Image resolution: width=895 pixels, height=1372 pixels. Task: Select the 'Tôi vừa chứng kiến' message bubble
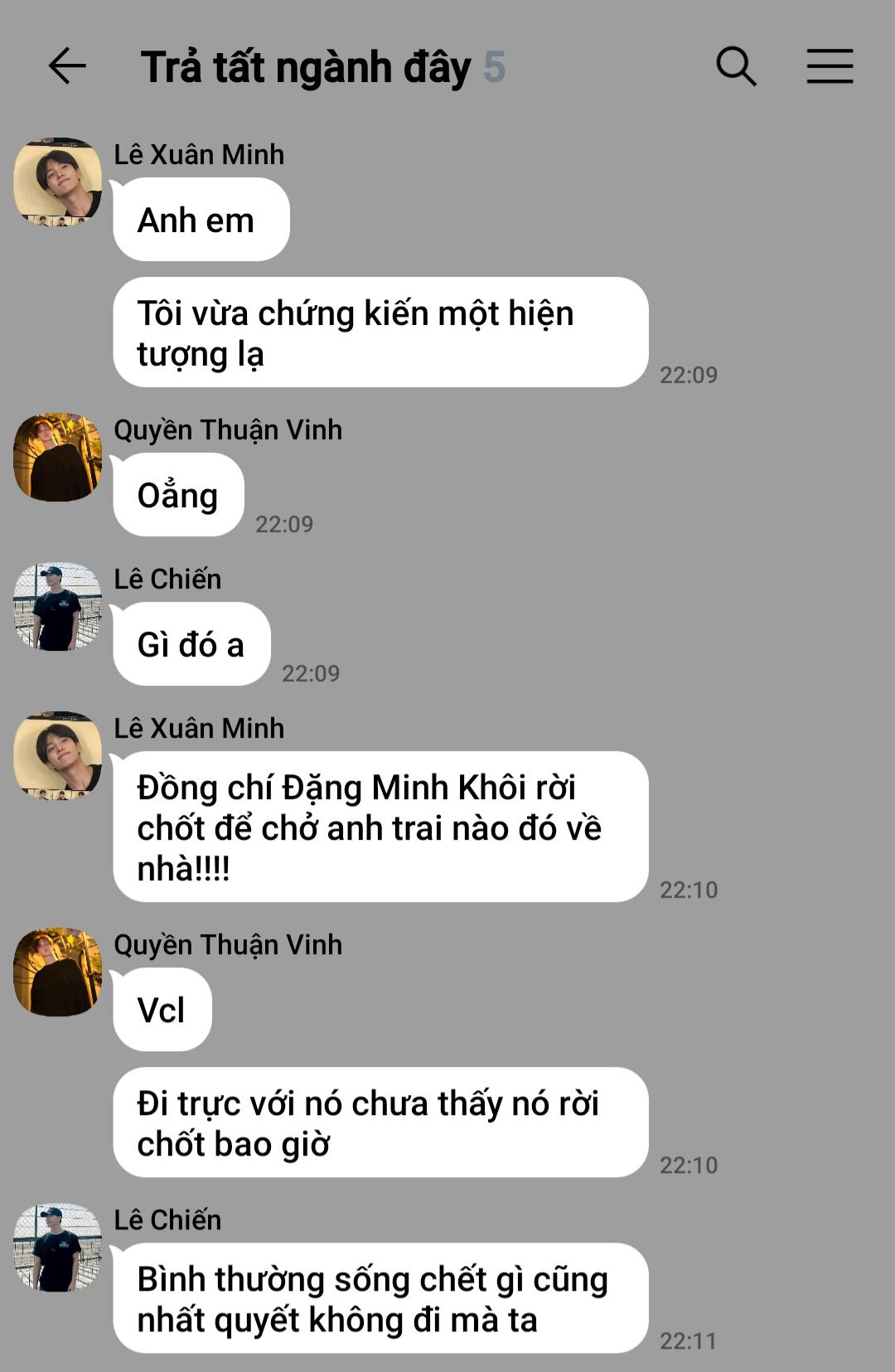(x=381, y=332)
